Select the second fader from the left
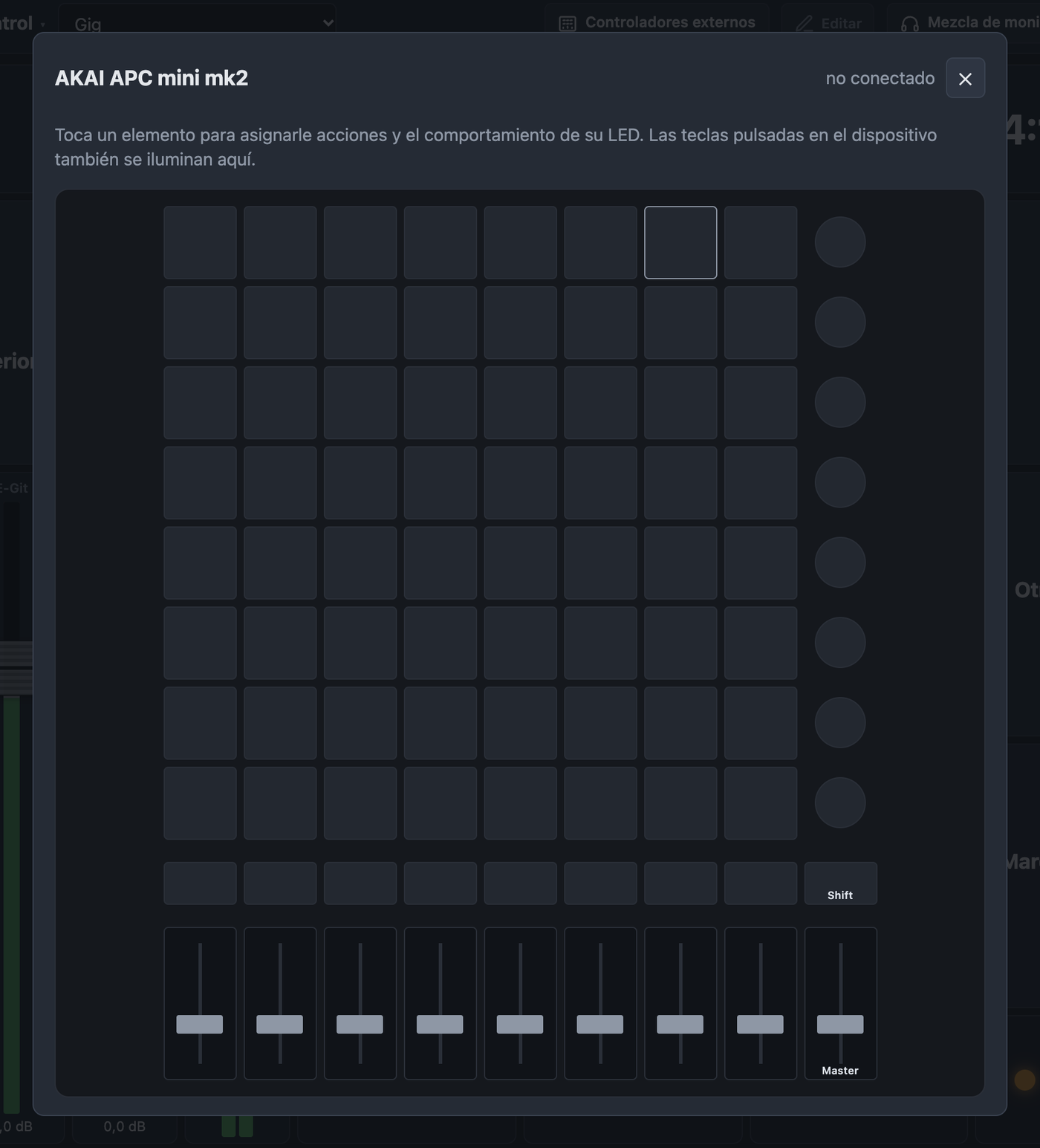This screenshot has height=1148, width=1040. (280, 1003)
